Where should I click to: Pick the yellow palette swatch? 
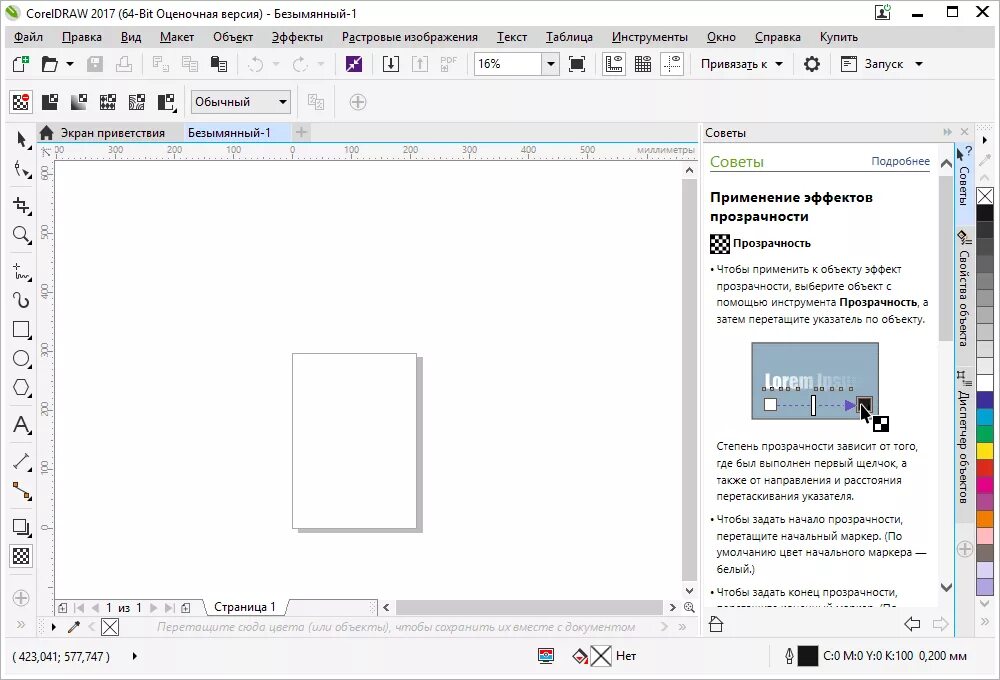[x=985, y=450]
